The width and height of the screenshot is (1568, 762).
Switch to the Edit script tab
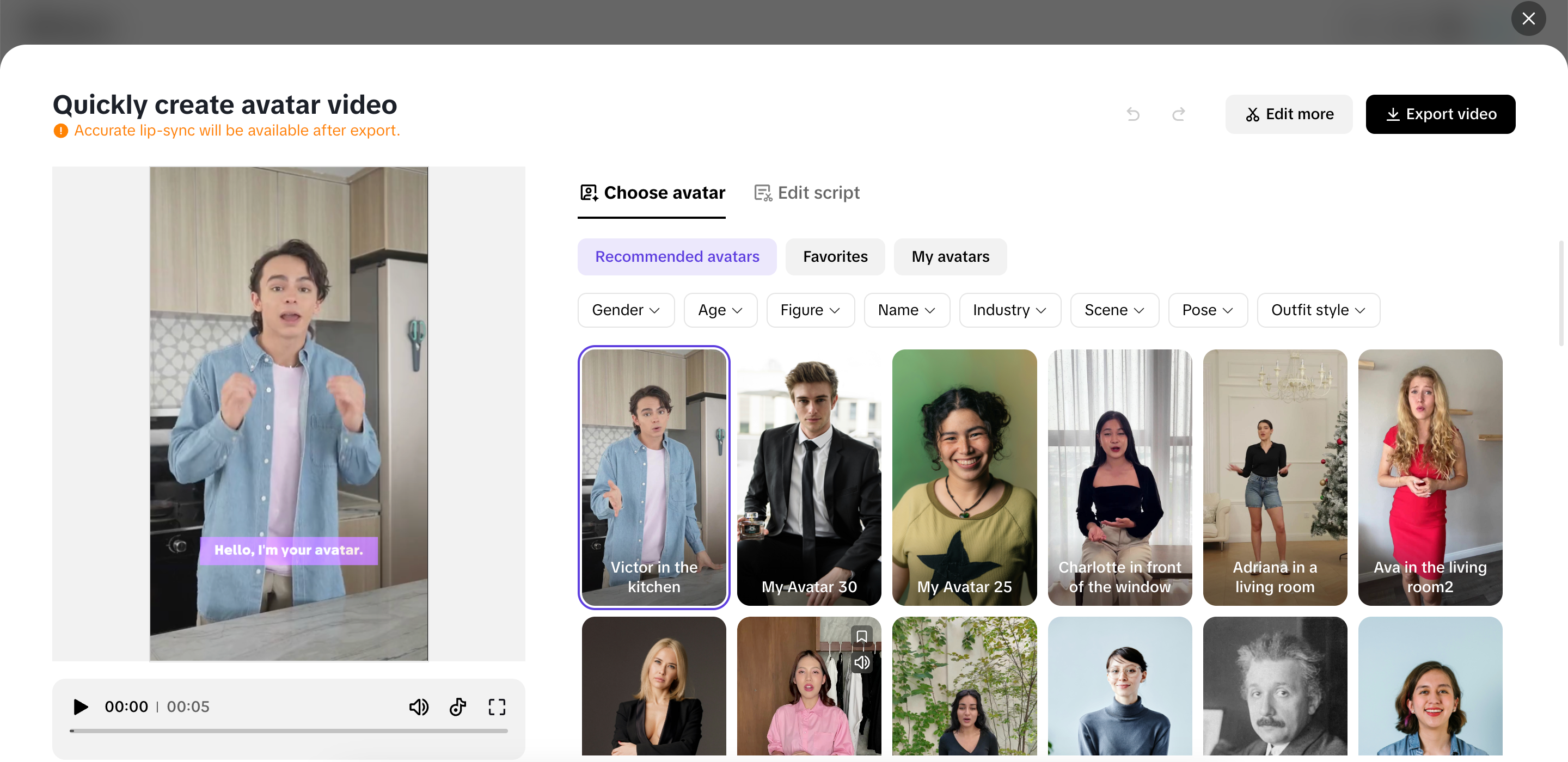pos(806,192)
